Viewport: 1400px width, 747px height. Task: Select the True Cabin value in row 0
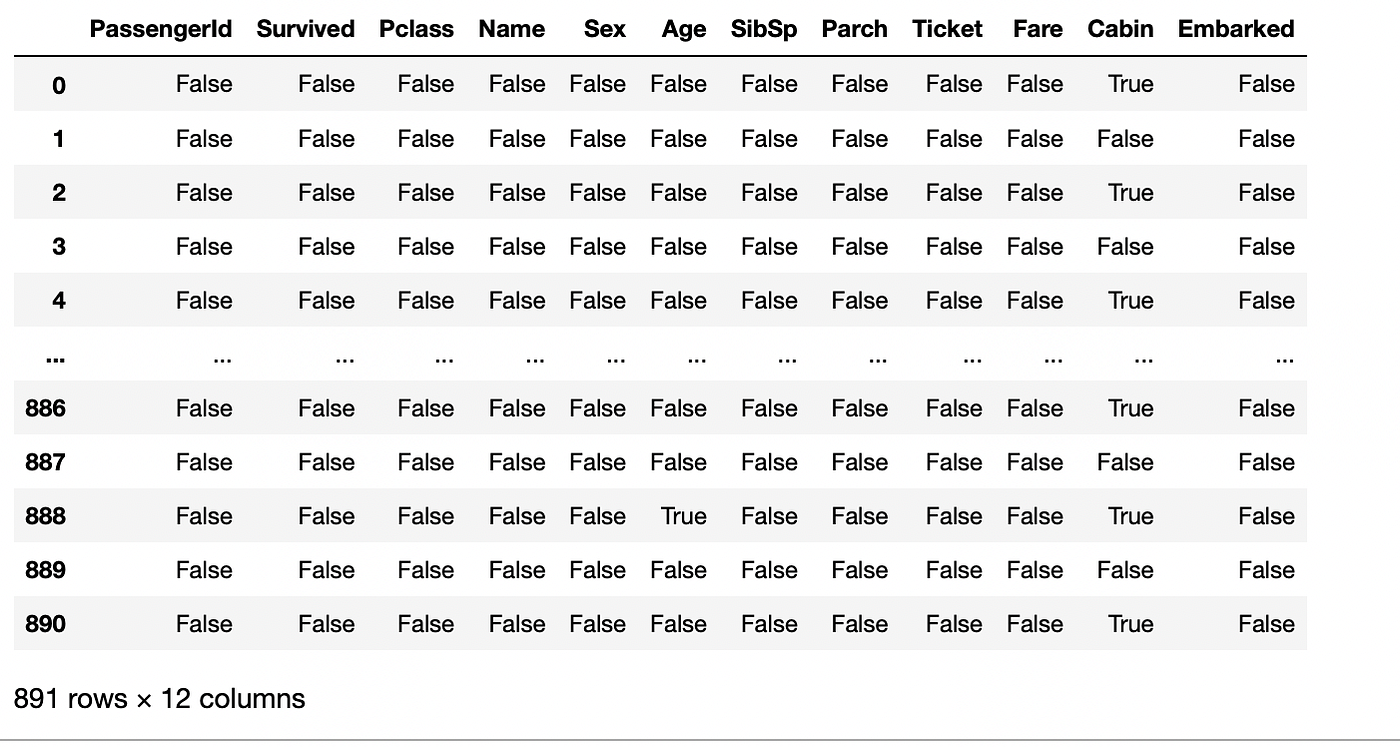pos(1130,84)
